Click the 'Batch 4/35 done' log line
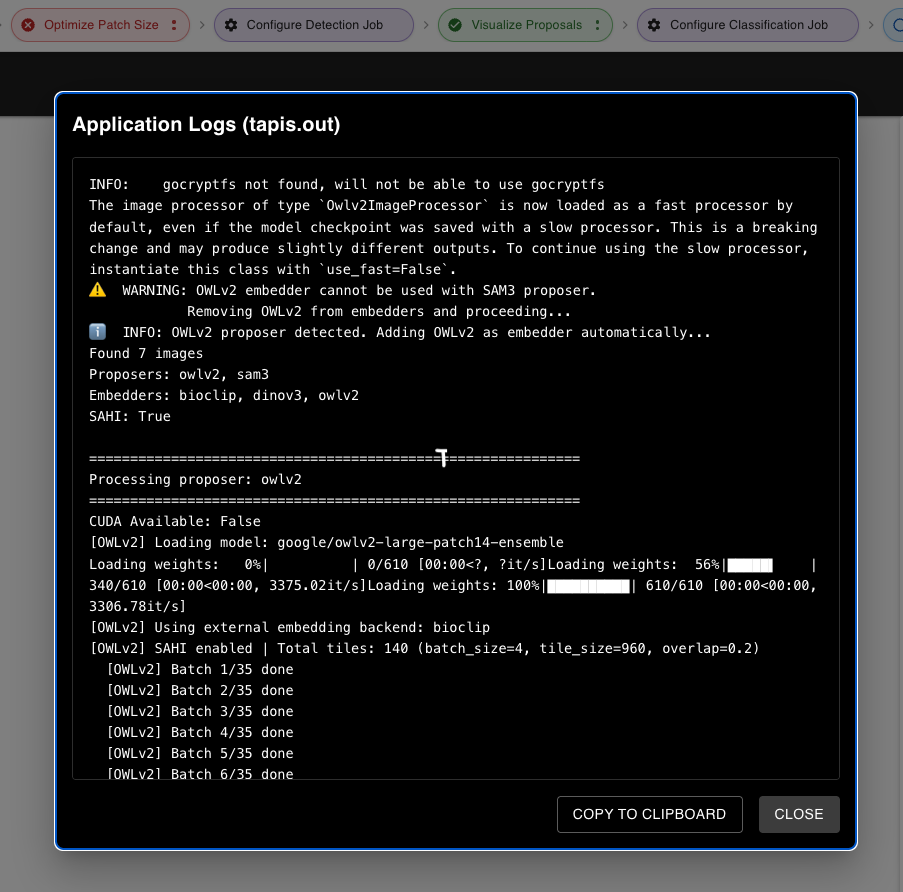This screenshot has height=892, width=903. click(200, 732)
